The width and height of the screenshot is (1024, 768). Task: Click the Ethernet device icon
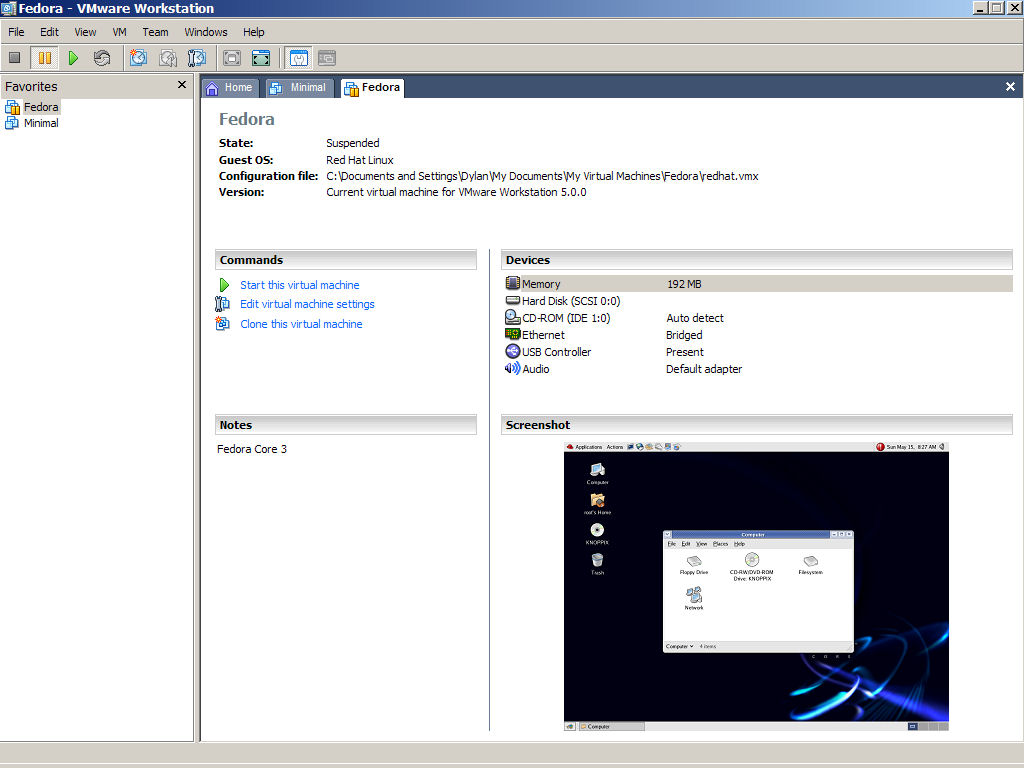(x=513, y=334)
